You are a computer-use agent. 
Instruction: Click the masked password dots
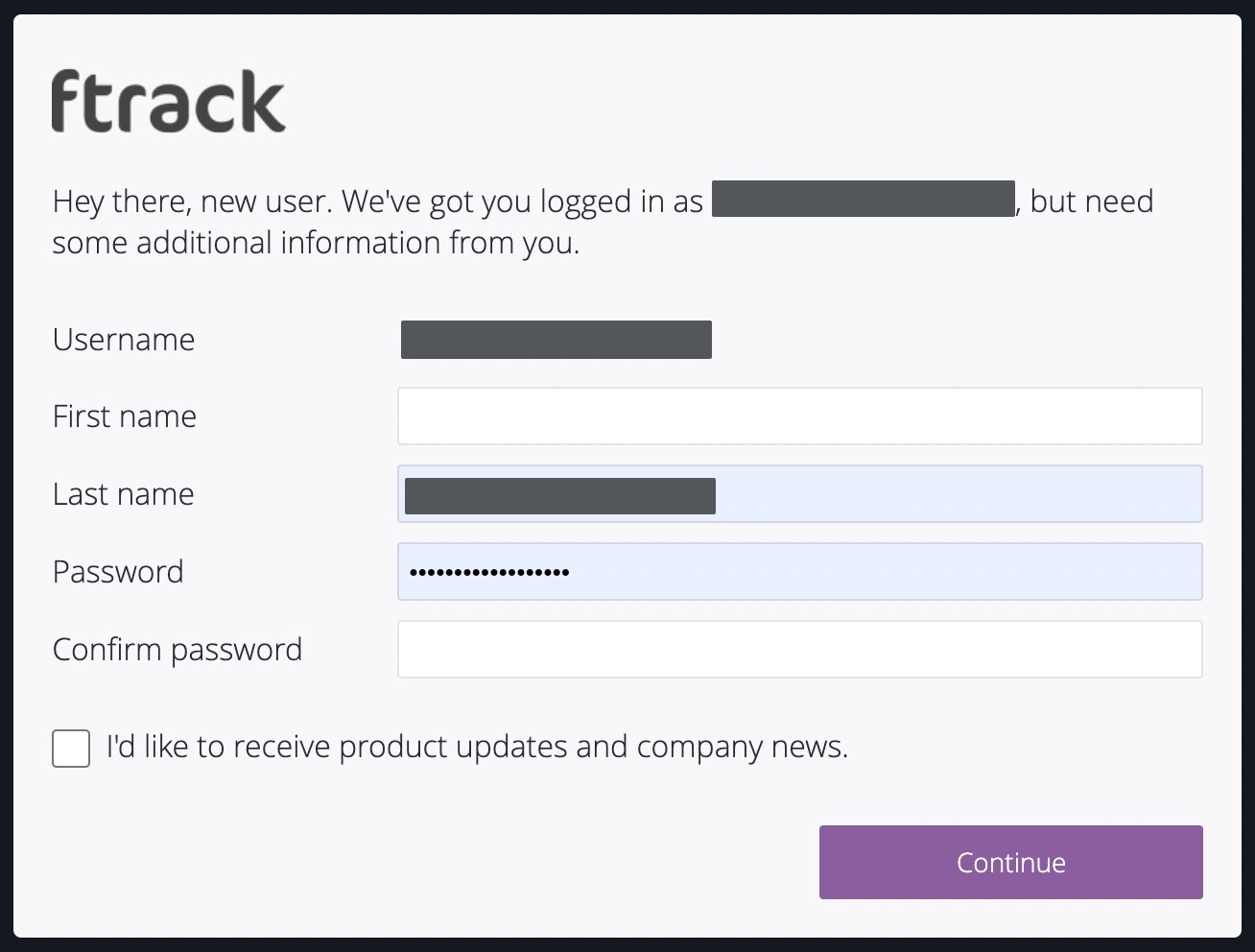pos(488,573)
